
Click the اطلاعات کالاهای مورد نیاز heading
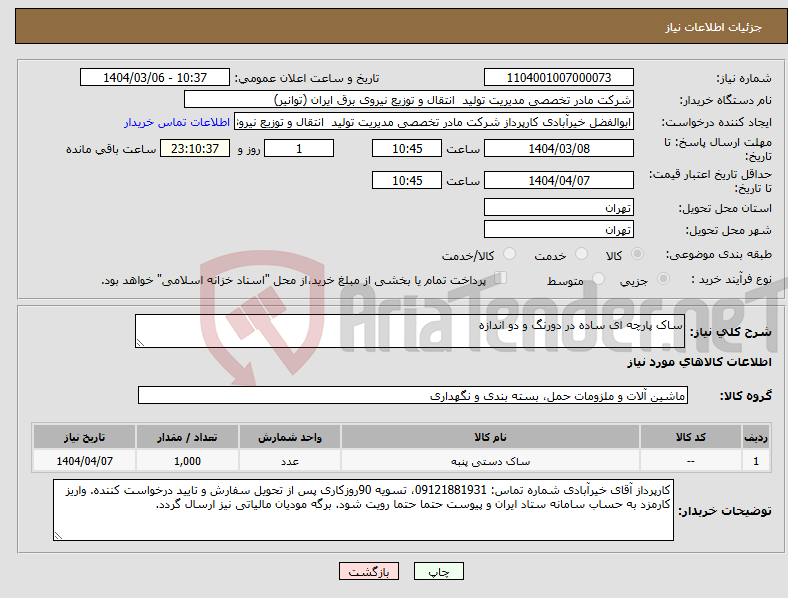click(x=699, y=362)
